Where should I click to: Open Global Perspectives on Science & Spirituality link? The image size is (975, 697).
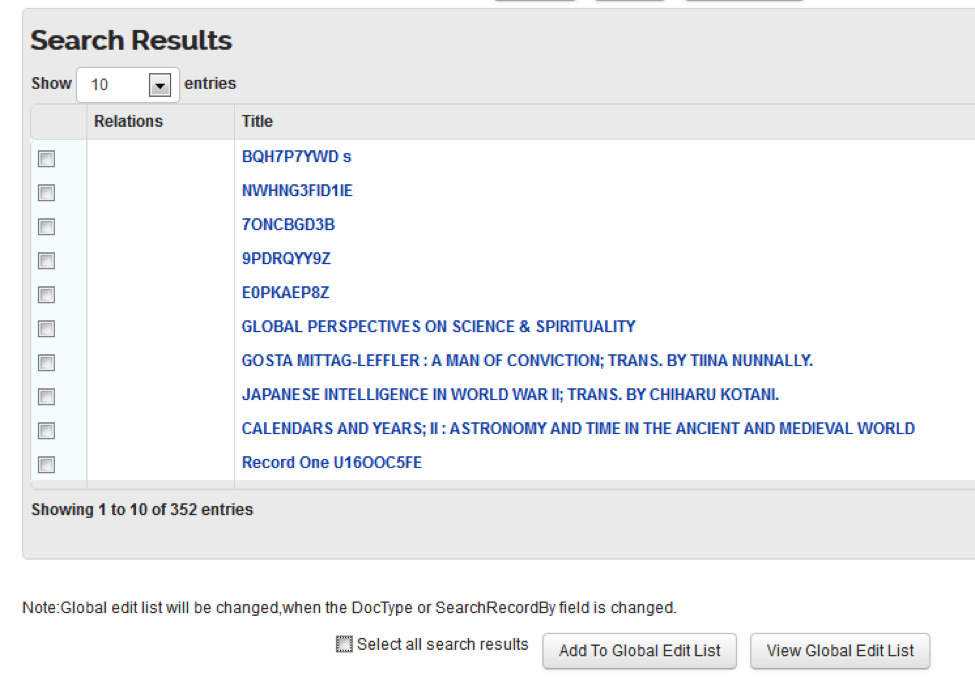pos(438,326)
